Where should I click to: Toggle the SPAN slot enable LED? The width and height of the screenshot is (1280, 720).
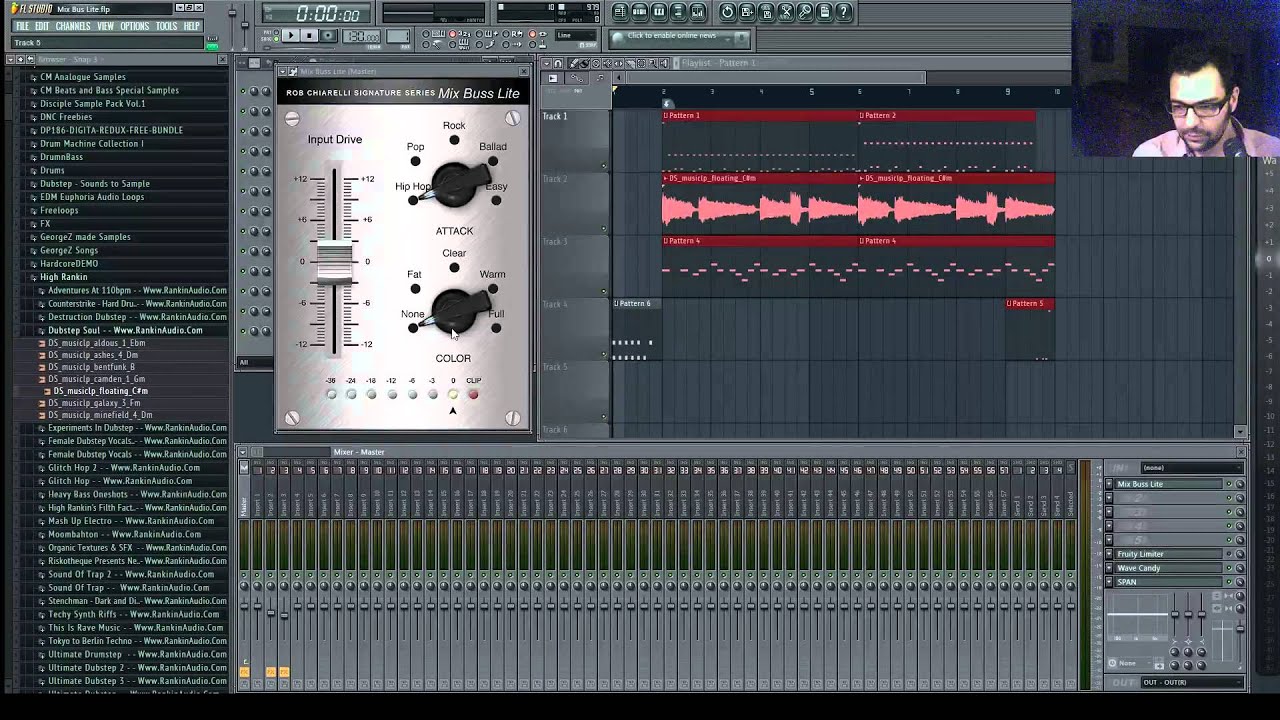coord(1229,582)
